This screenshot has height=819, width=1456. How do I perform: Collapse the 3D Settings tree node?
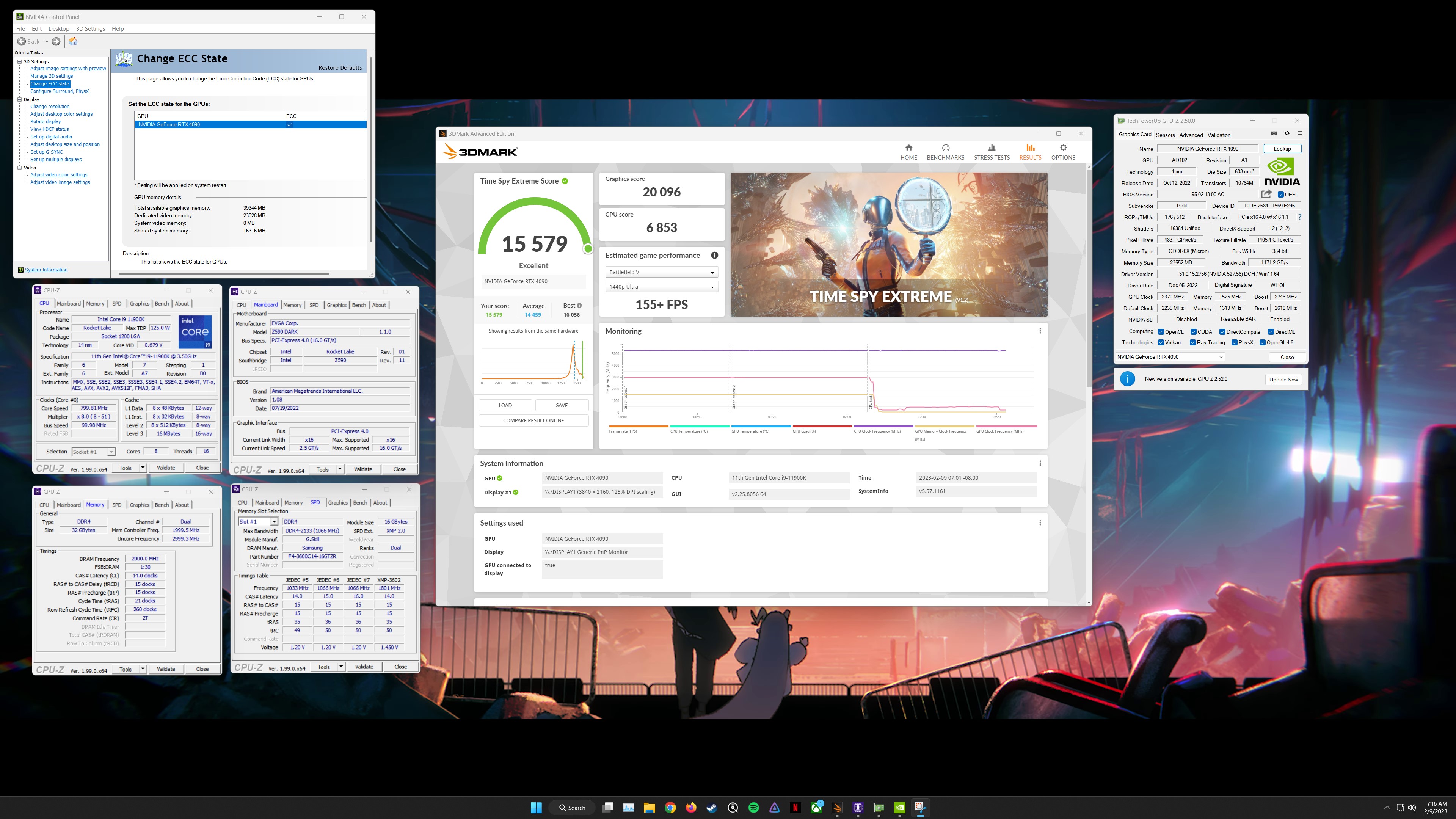[x=20, y=61]
